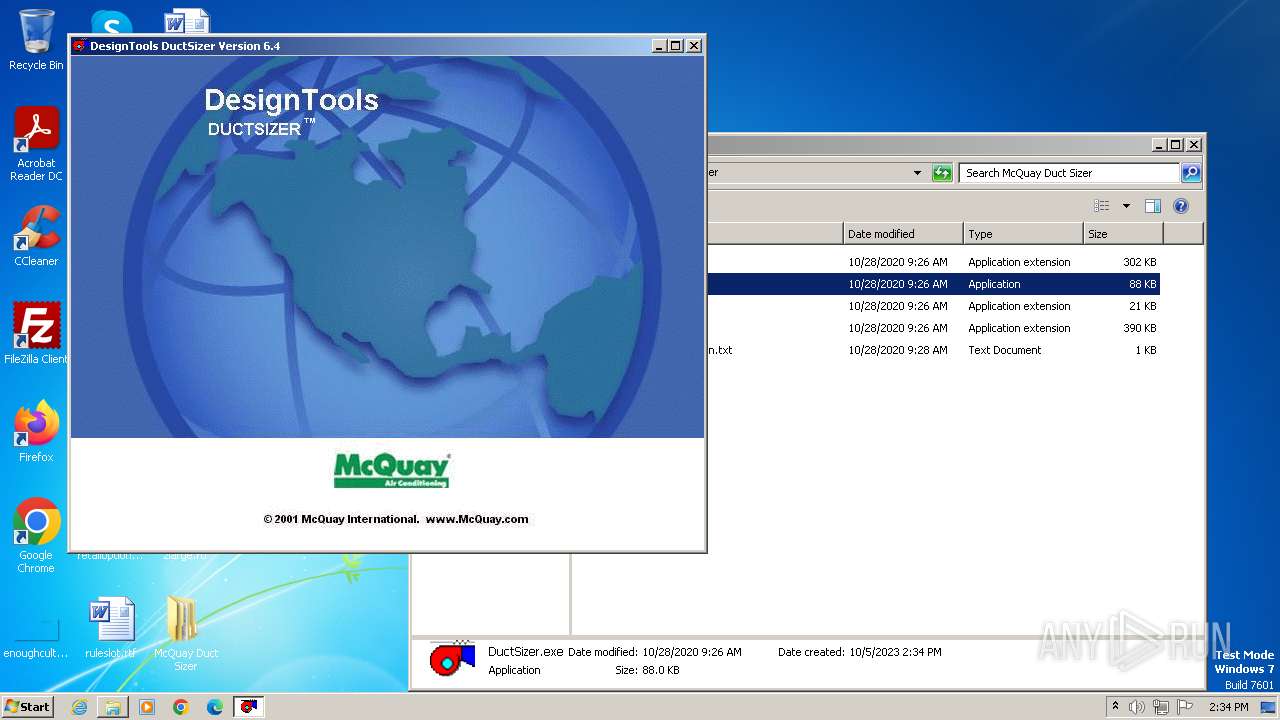This screenshot has height=720, width=1280.
Task: Select the 1 KB Text Document row
Action: click(x=935, y=350)
